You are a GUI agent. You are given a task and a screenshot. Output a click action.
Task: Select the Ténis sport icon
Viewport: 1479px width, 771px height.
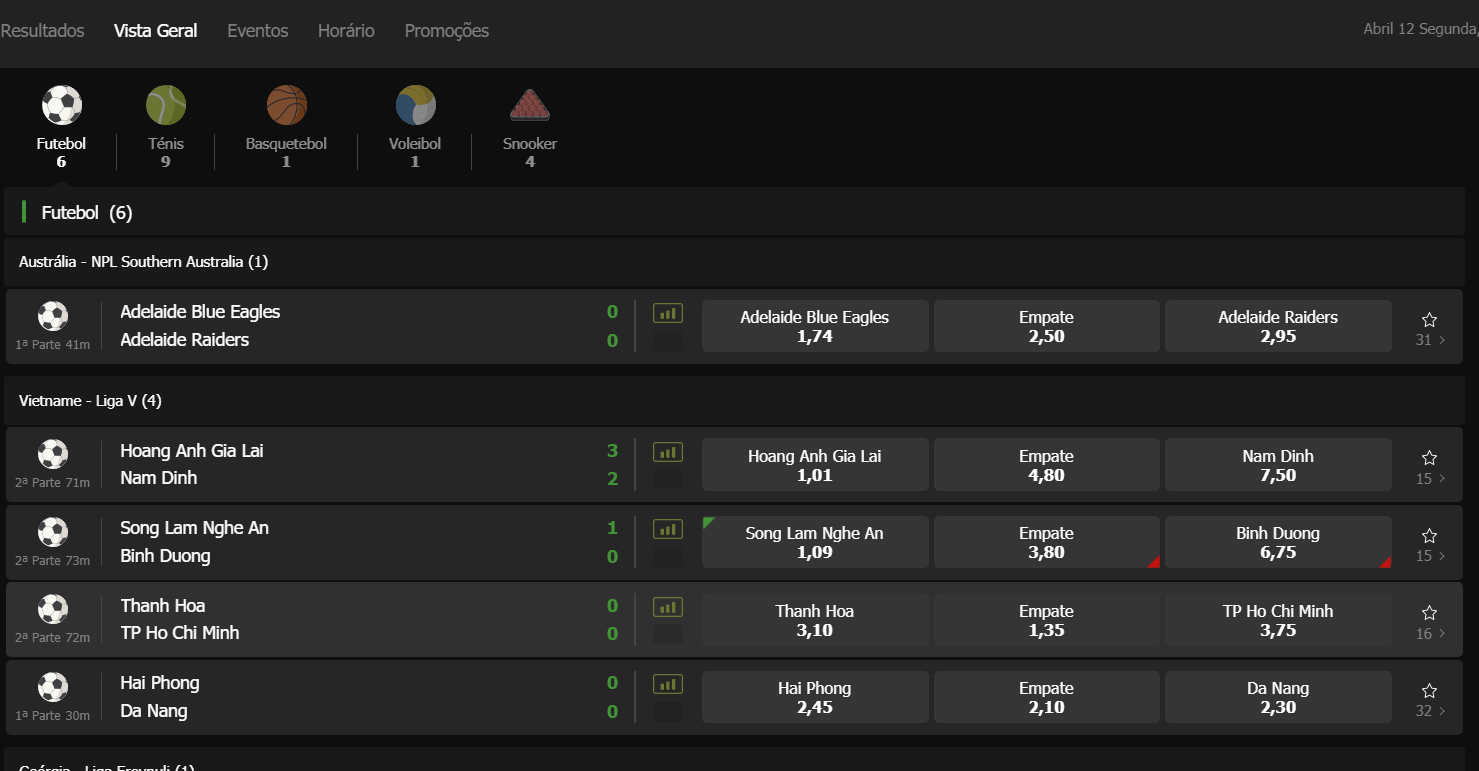pyautogui.click(x=166, y=105)
